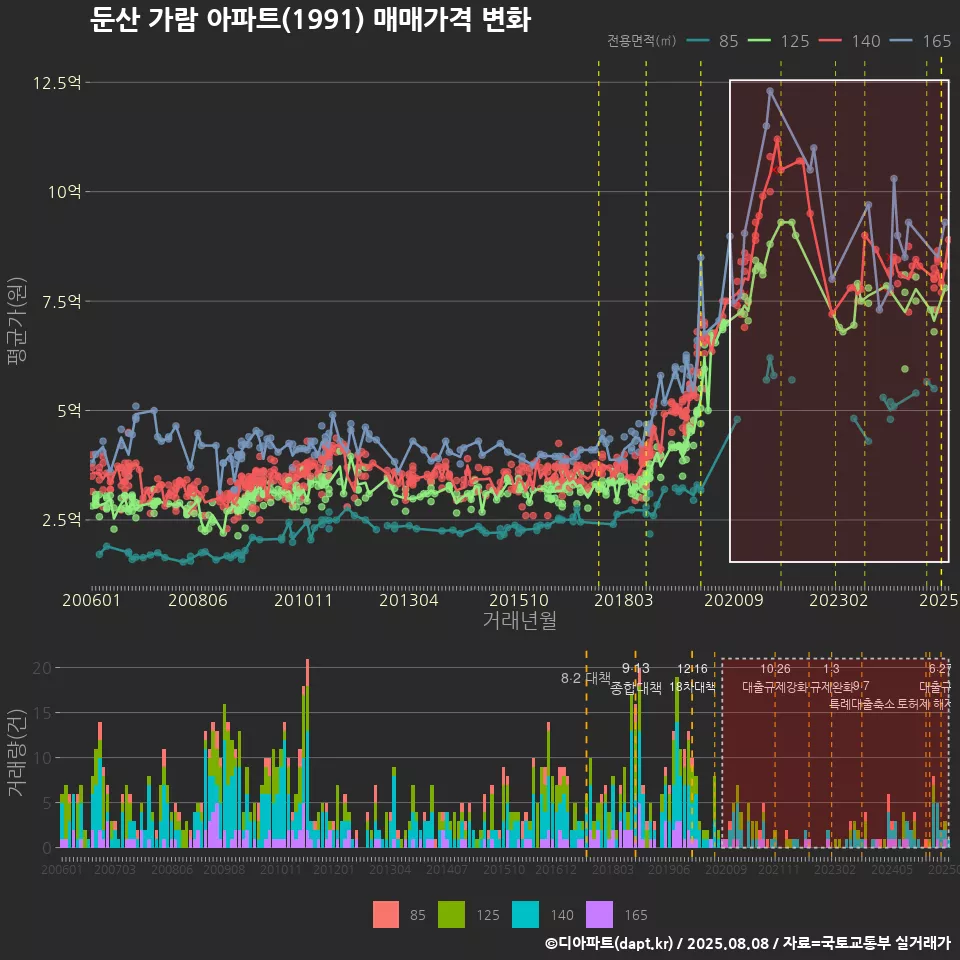Click the 200806 tick on the price chart
The image size is (960, 960).
[x=198, y=600]
